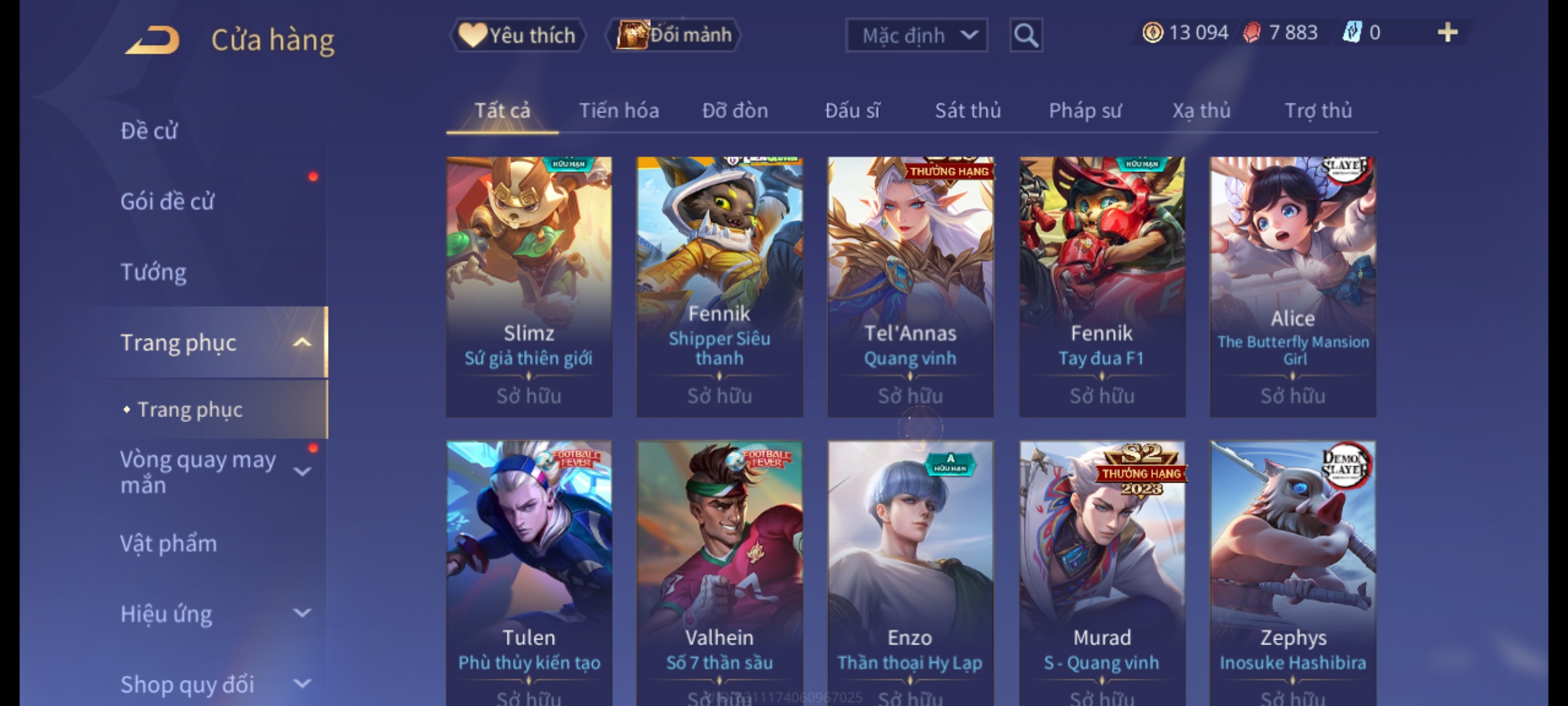This screenshot has height=706, width=1568.
Task: Tap the back arrow icon beside Cửa hàng
Action: coord(152,40)
